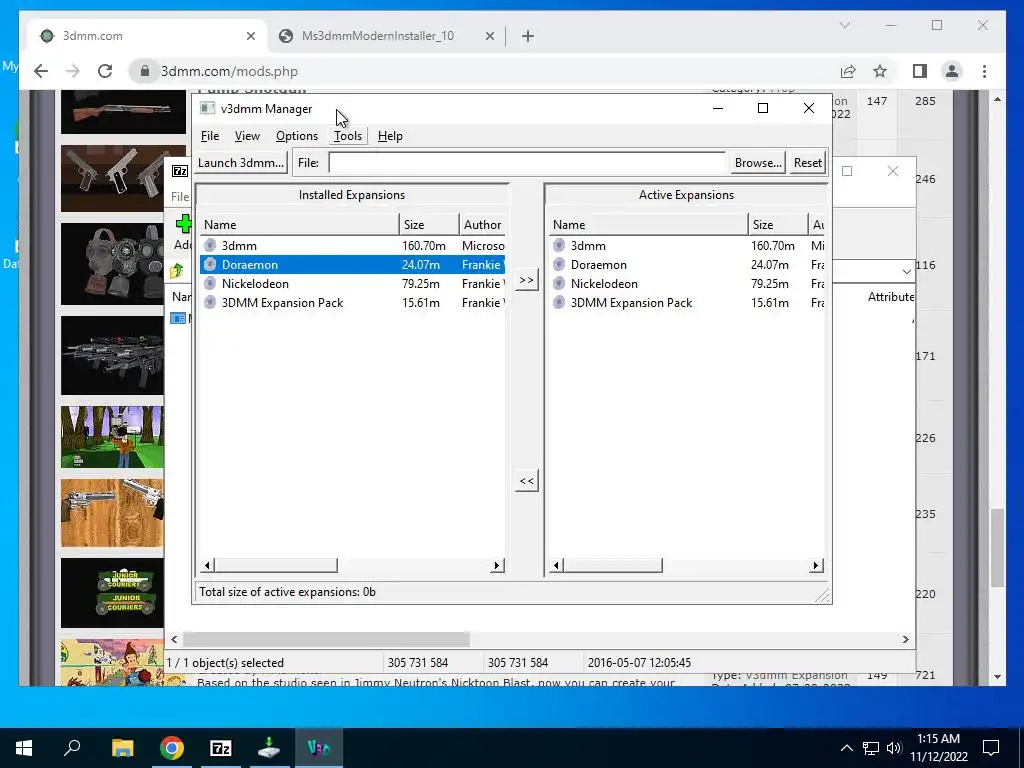
Task: Click the v3dmm Manager title bar icon
Action: [207, 108]
